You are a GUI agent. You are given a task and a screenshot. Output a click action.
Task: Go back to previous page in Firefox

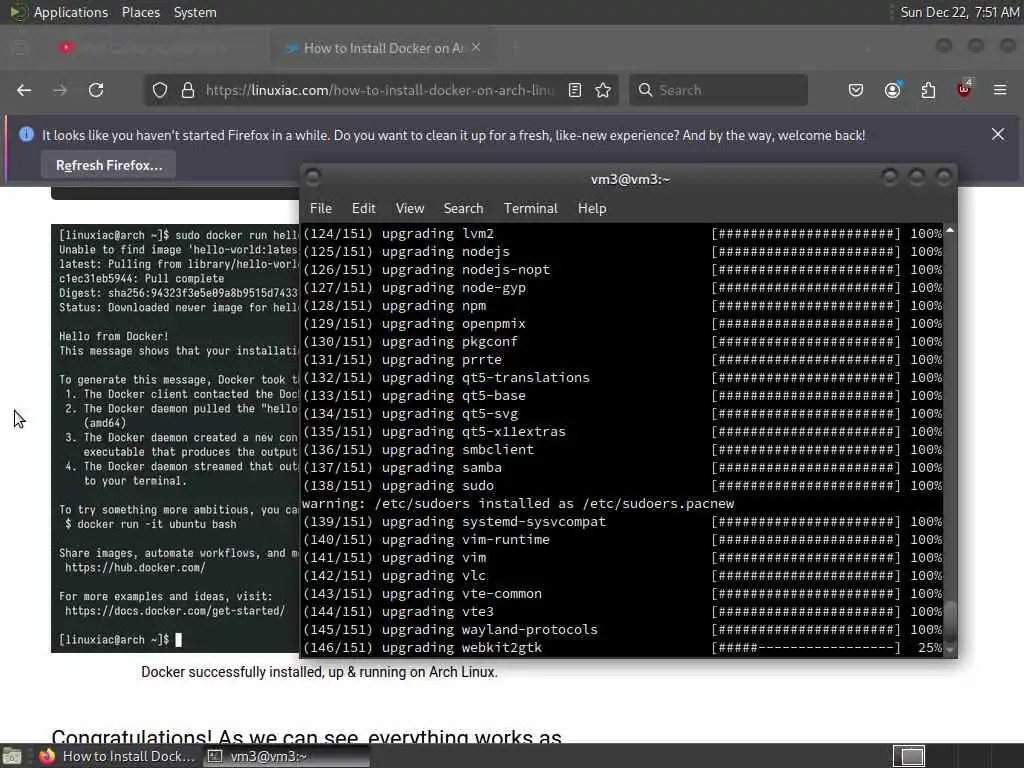(x=24, y=90)
